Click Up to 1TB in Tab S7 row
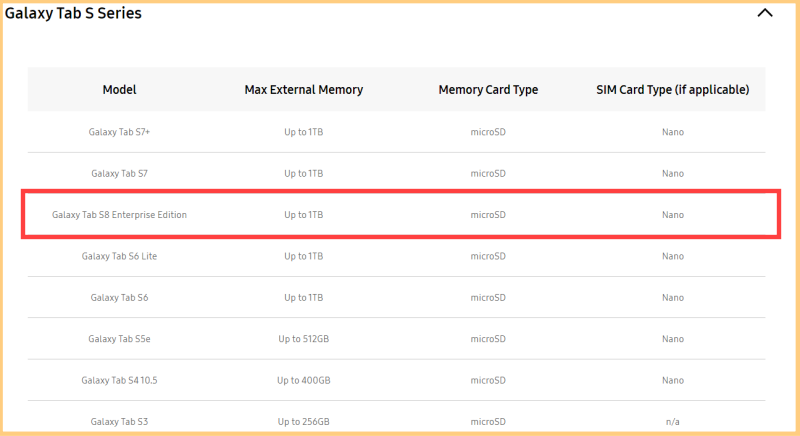The height and width of the screenshot is (436, 800). pos(304,173)
